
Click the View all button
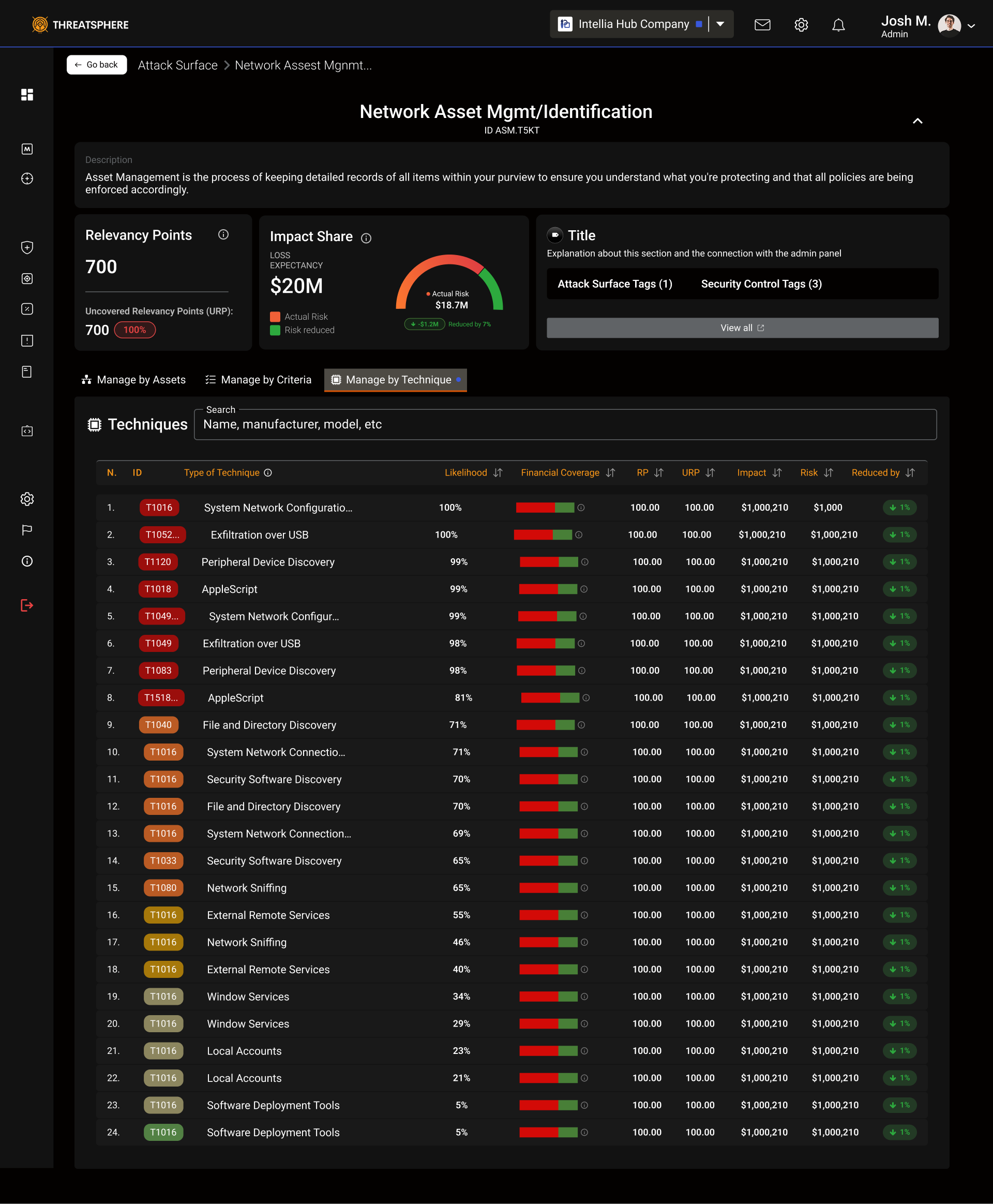coord(742,328)
